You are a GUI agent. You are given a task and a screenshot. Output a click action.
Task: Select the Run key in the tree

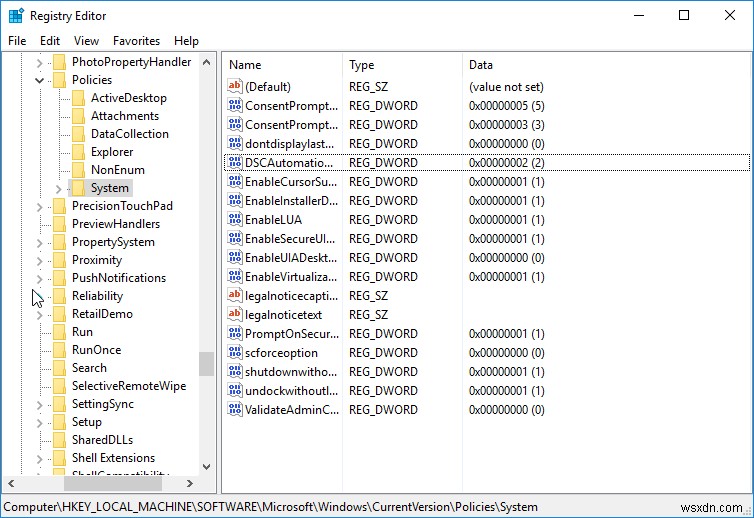82,332
